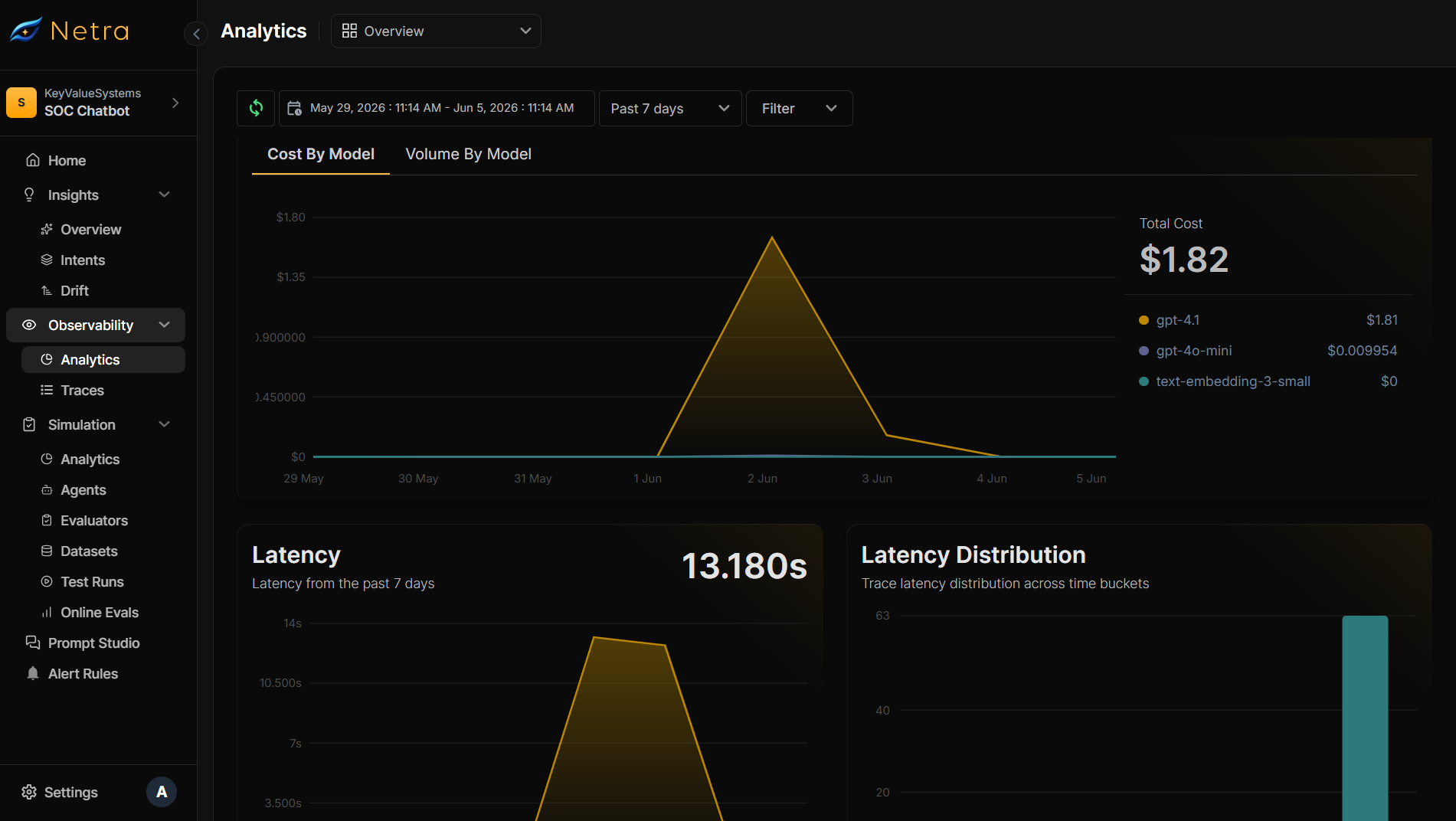
Task: Click the Observability Analytics pie icon
Action: (47, 359)
